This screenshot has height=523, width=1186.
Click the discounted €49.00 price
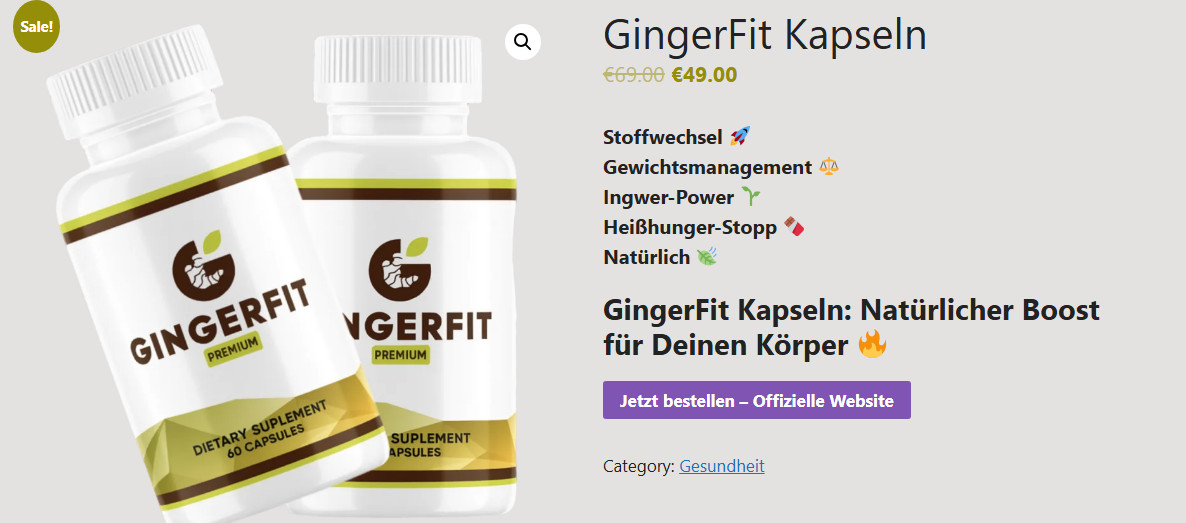click(704, 75)
